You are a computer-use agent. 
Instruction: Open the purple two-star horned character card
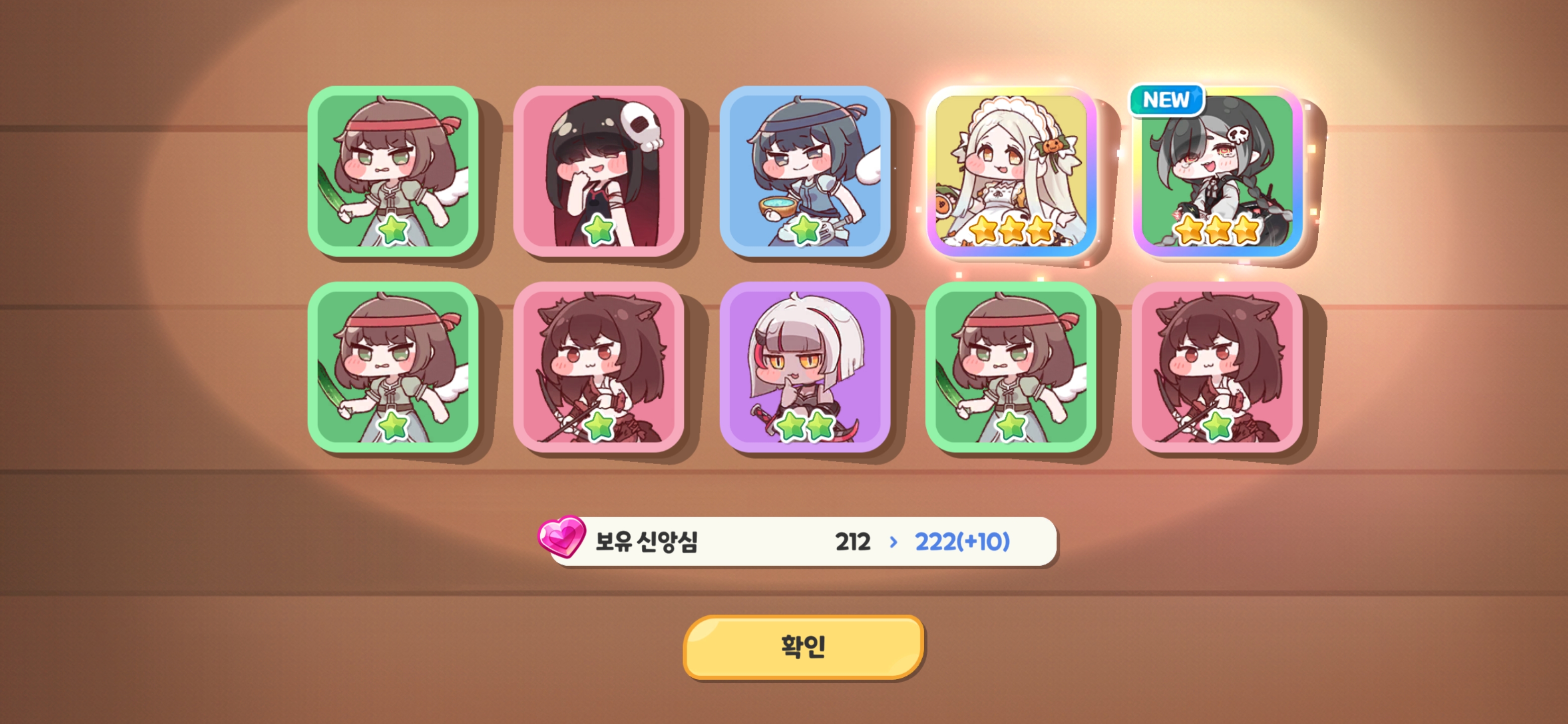coord(805,367)
